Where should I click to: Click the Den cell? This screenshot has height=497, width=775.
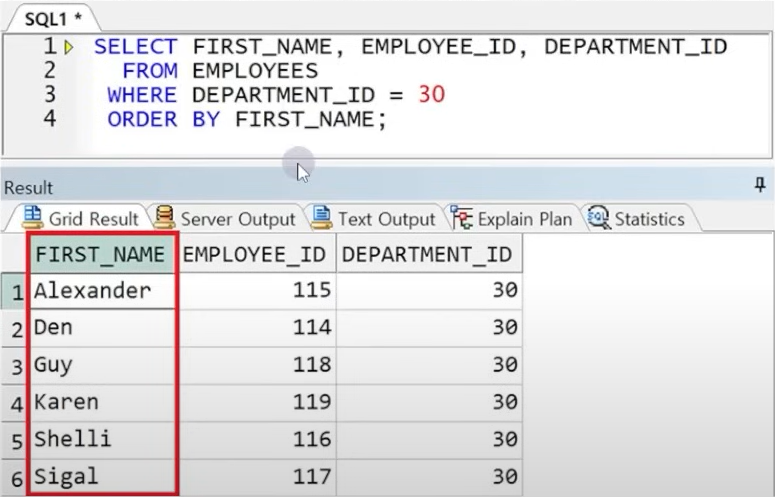click(x=103, y=328)
